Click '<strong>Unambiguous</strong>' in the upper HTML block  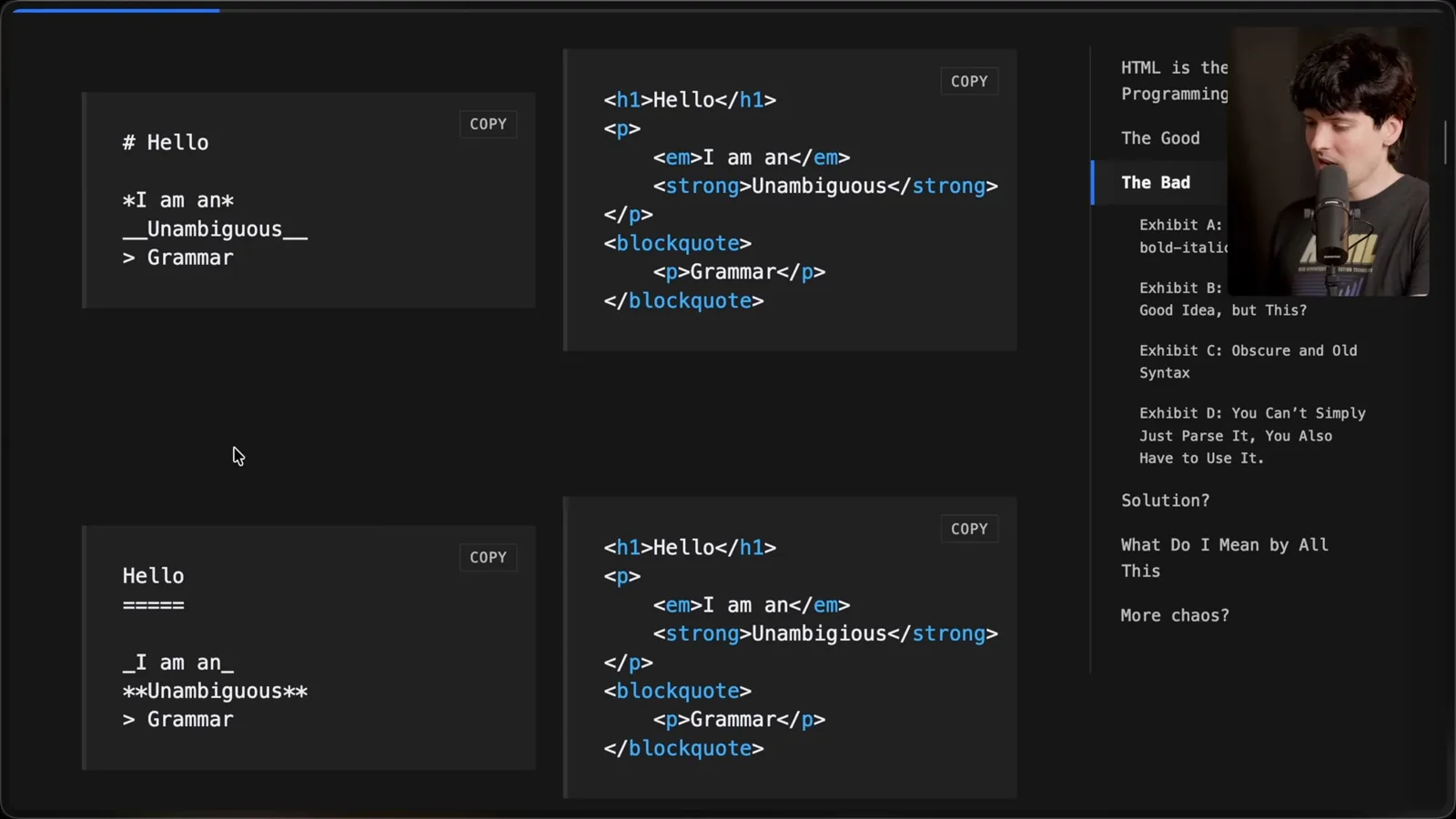coord(825,187)
